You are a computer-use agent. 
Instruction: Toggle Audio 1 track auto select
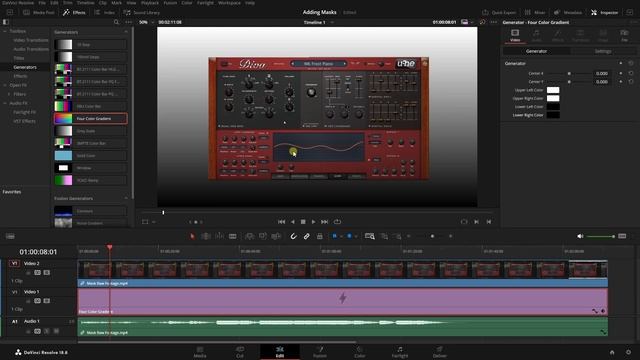[38, 331]
